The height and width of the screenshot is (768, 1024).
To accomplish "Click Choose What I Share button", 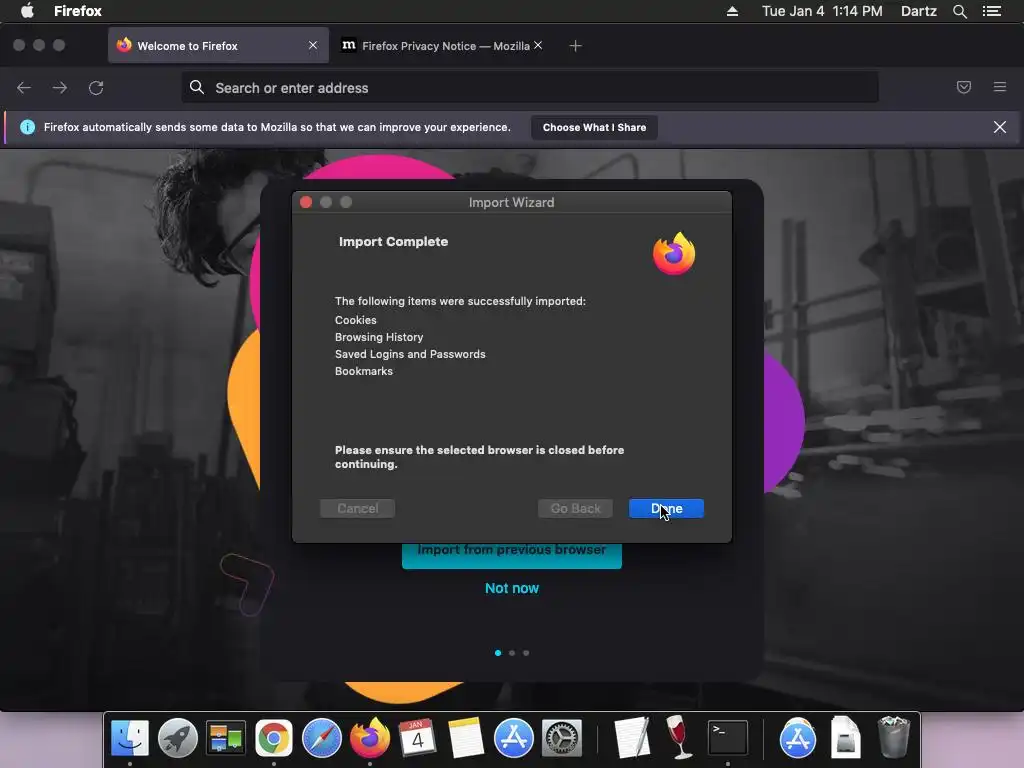I will click(x=594, y=127).
